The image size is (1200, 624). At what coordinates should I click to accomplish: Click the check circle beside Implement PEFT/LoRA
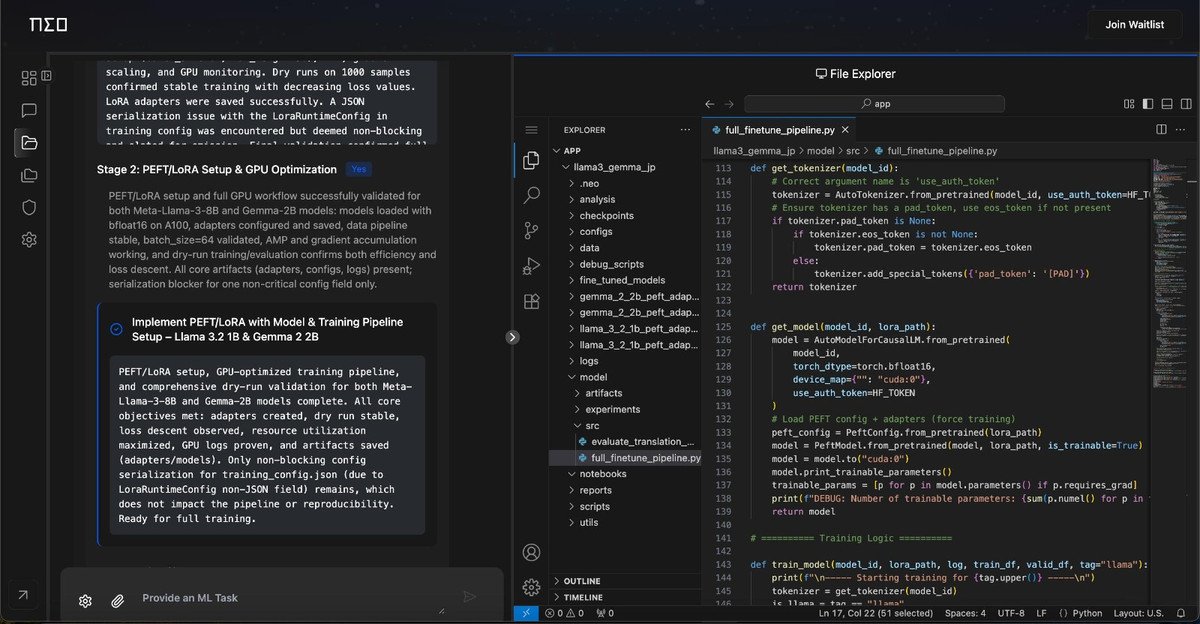pos(116,329)
